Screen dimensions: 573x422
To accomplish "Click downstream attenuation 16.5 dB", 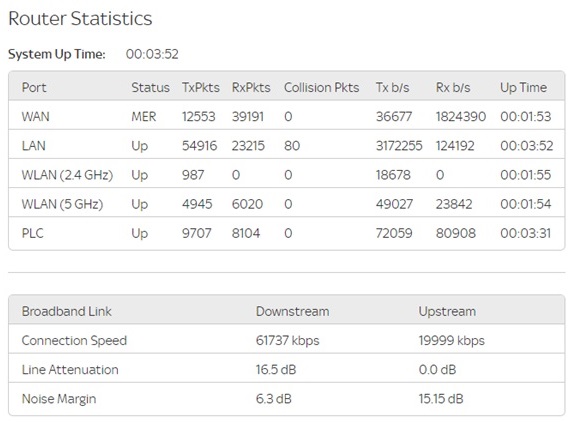I will click(x=276, y=370).
